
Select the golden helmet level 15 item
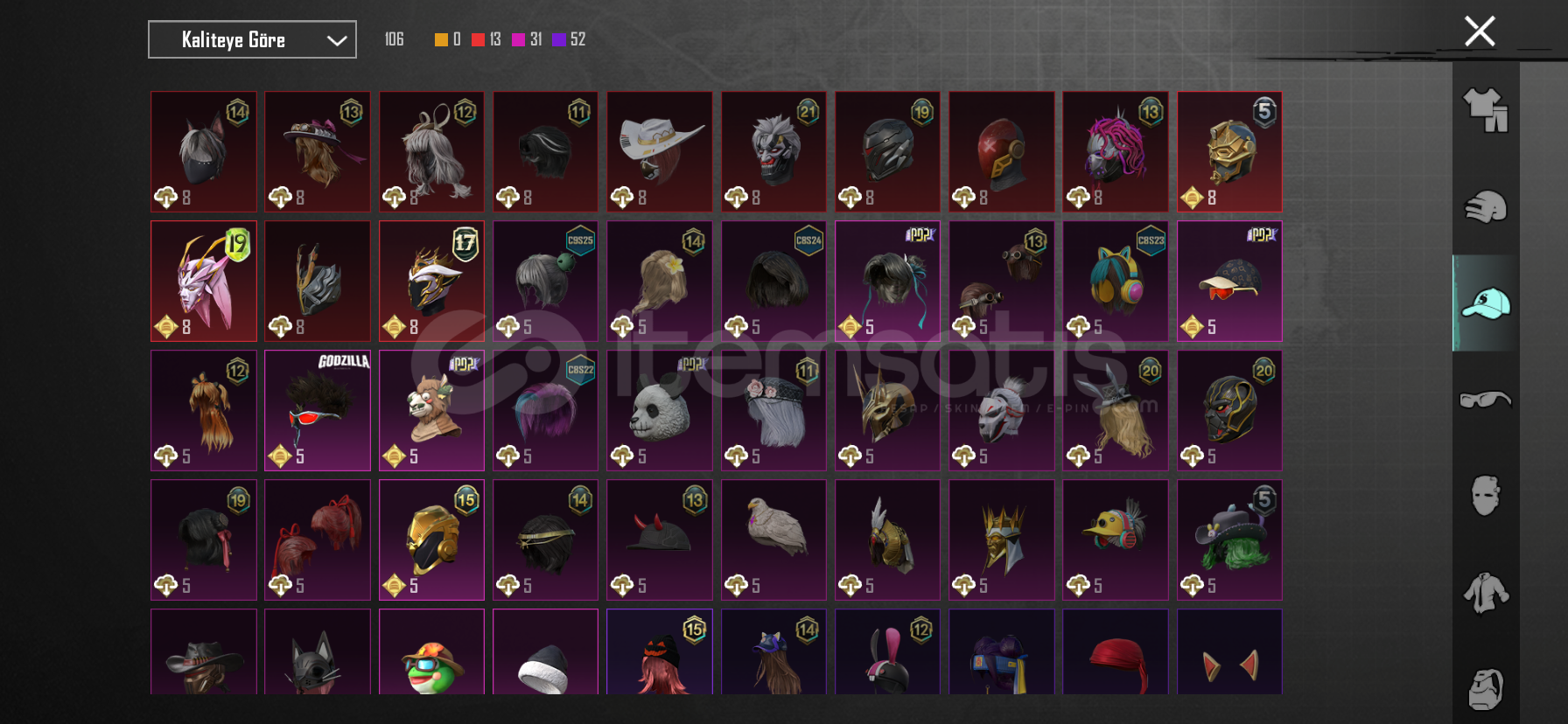(x=431, y=540)
